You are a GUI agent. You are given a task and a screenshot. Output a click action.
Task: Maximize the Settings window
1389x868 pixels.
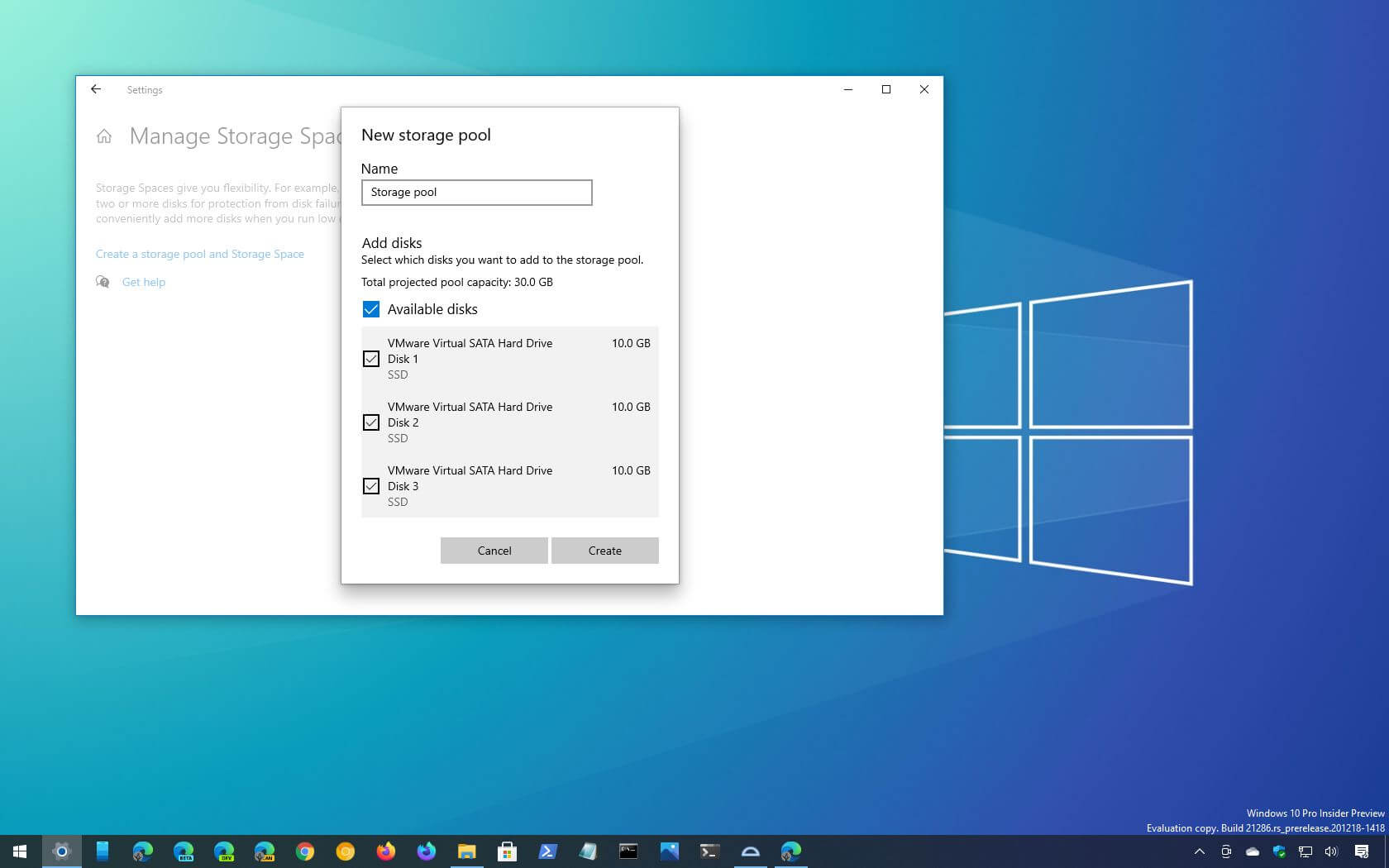pos(886,89)
